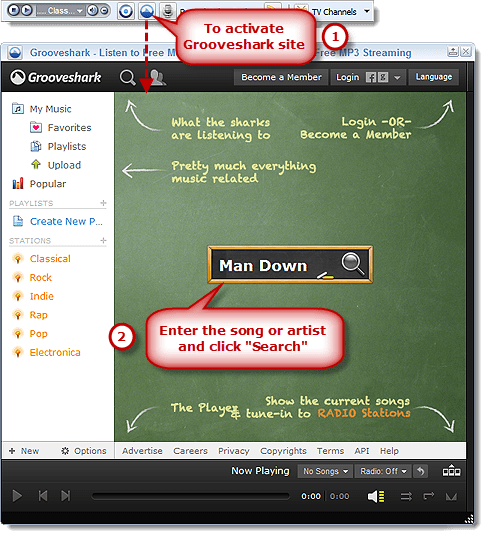Click the Become a Member button
This screenshot has width=500, height=555.
pos(281,77)
